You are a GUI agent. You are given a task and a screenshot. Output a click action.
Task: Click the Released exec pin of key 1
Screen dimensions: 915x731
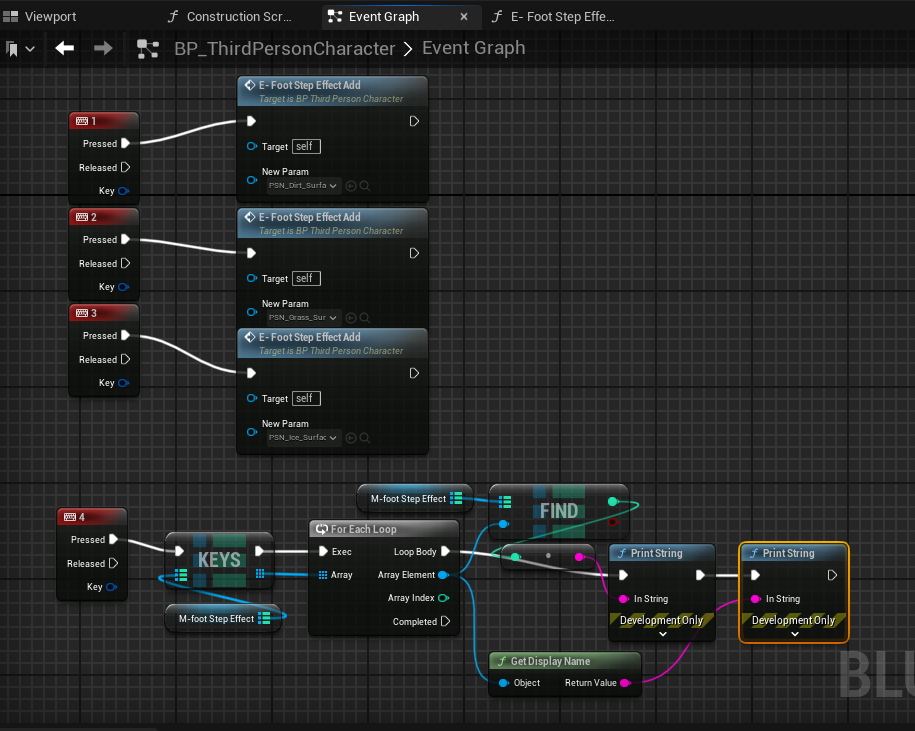125,167
